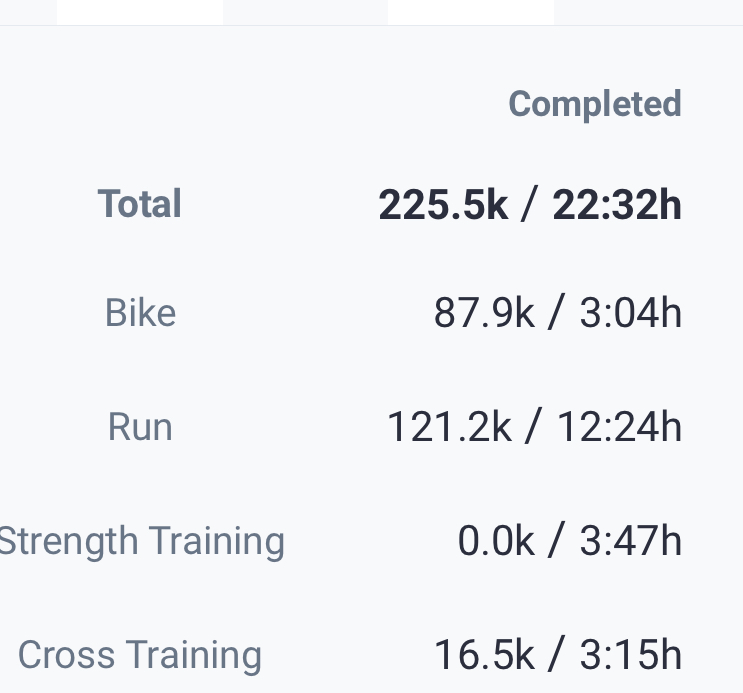Click the total duration 22:32h
The width and height of the screenshot is (743, 693).
coord(617,205)
